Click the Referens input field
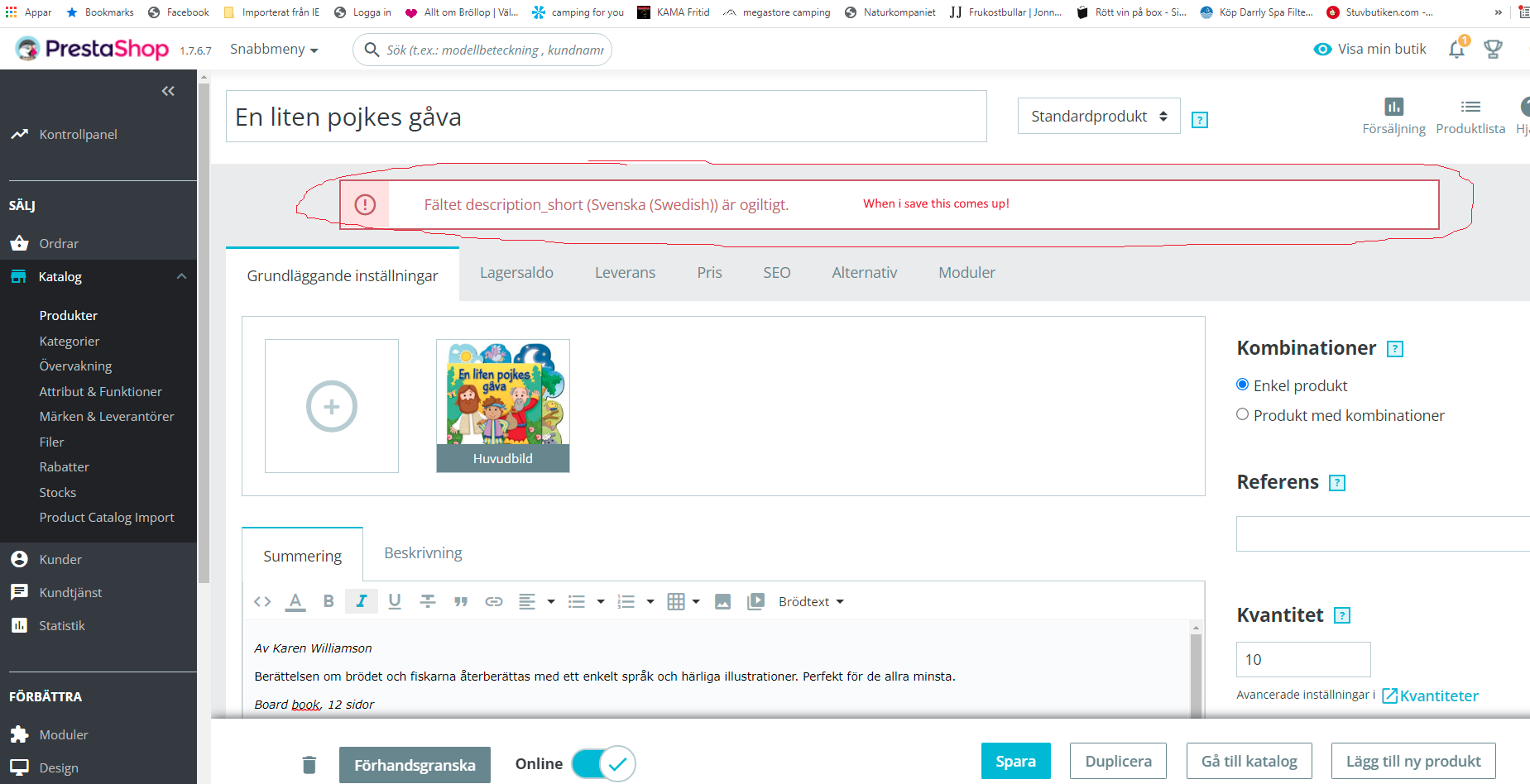This screenshot has height=784, width=1530. pos(1383,533)
